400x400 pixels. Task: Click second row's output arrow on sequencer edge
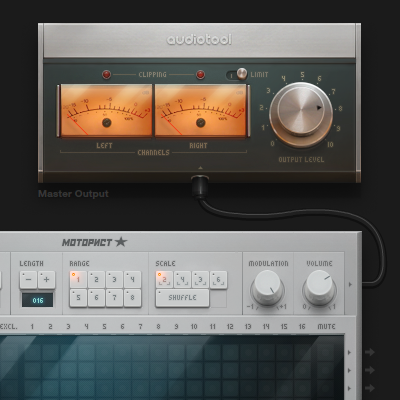pos(350,370)
